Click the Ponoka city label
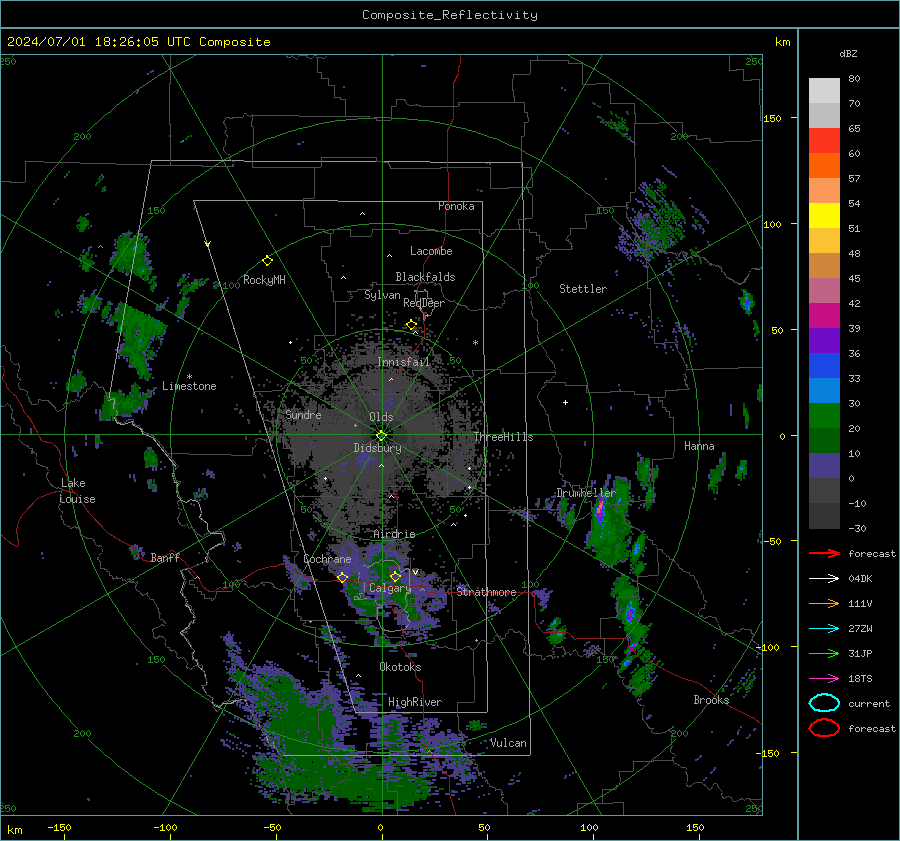Image resolution: width=900 pixels, height=841 pixels. [x=456, y=206]
